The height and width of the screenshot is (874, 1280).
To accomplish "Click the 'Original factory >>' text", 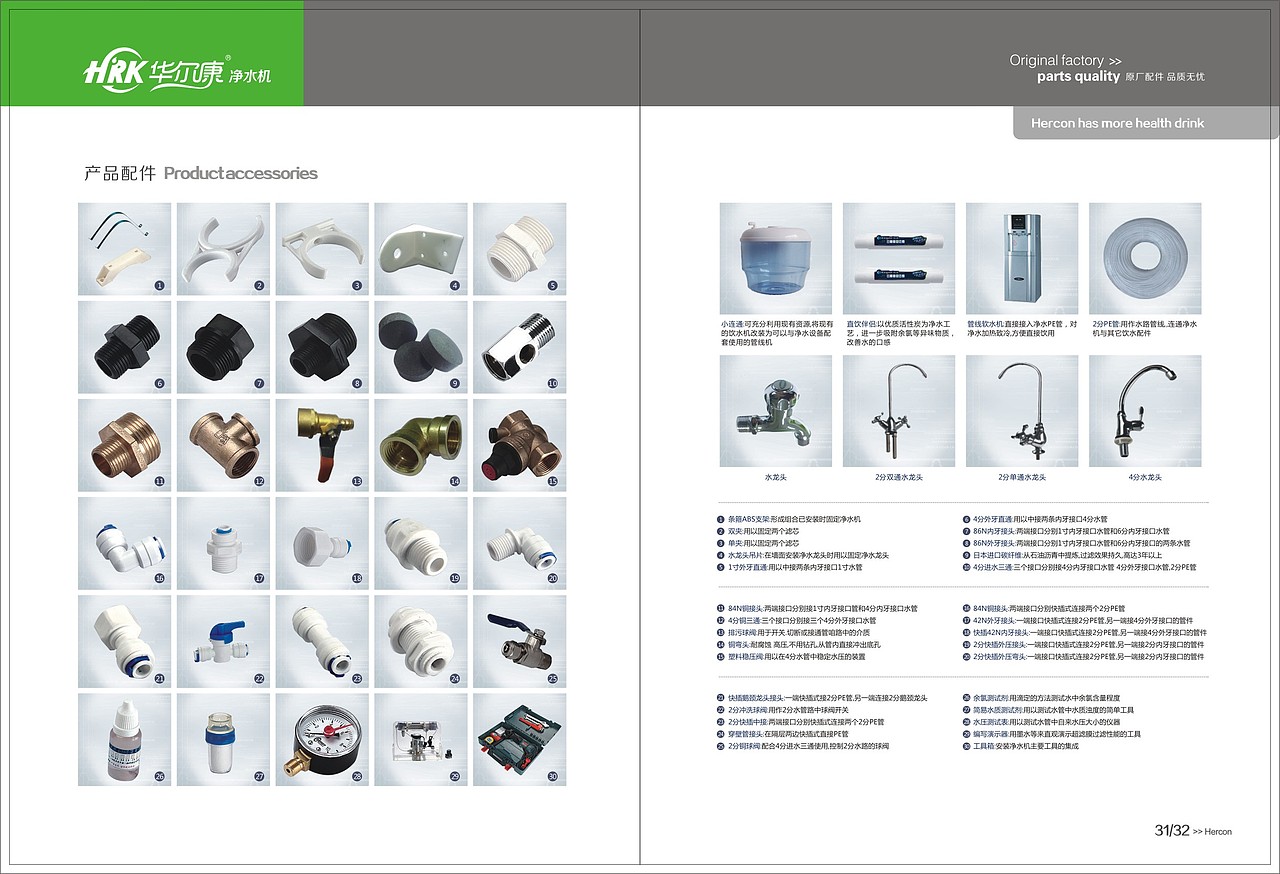I will click(1065, 61).
